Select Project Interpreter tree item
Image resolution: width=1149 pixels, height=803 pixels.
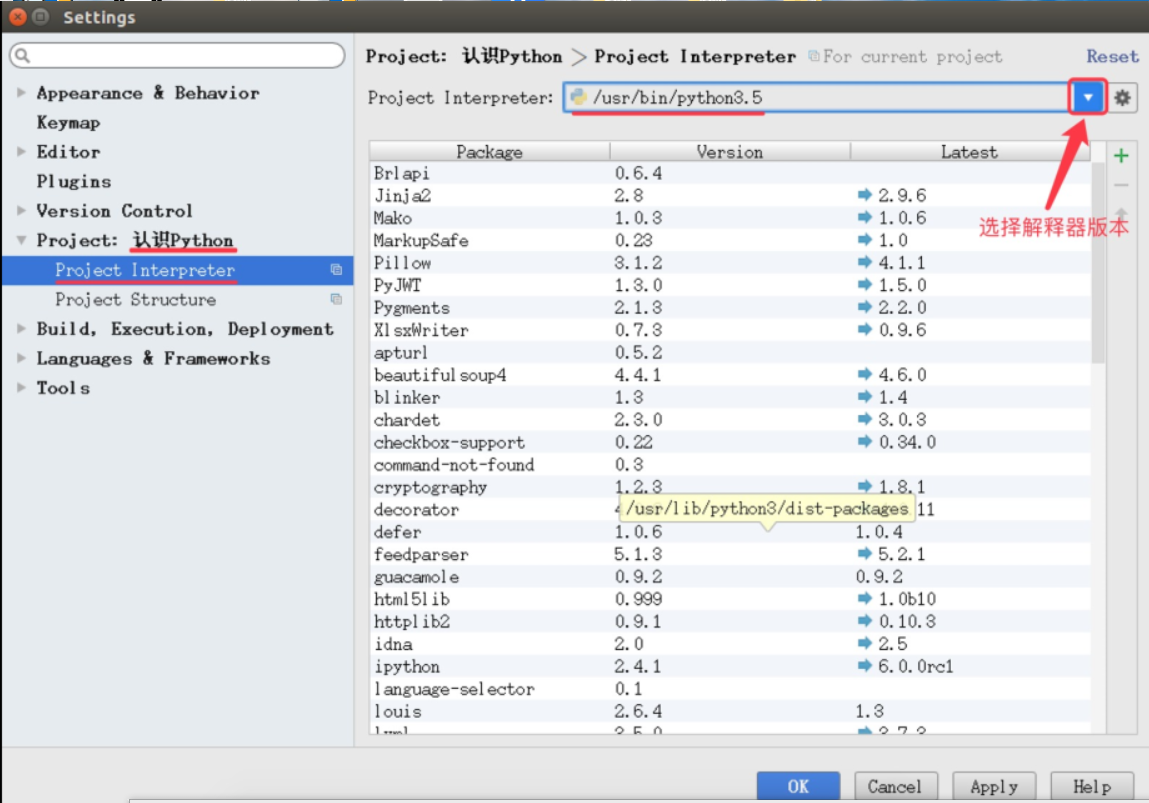click(x=178, y=270)
